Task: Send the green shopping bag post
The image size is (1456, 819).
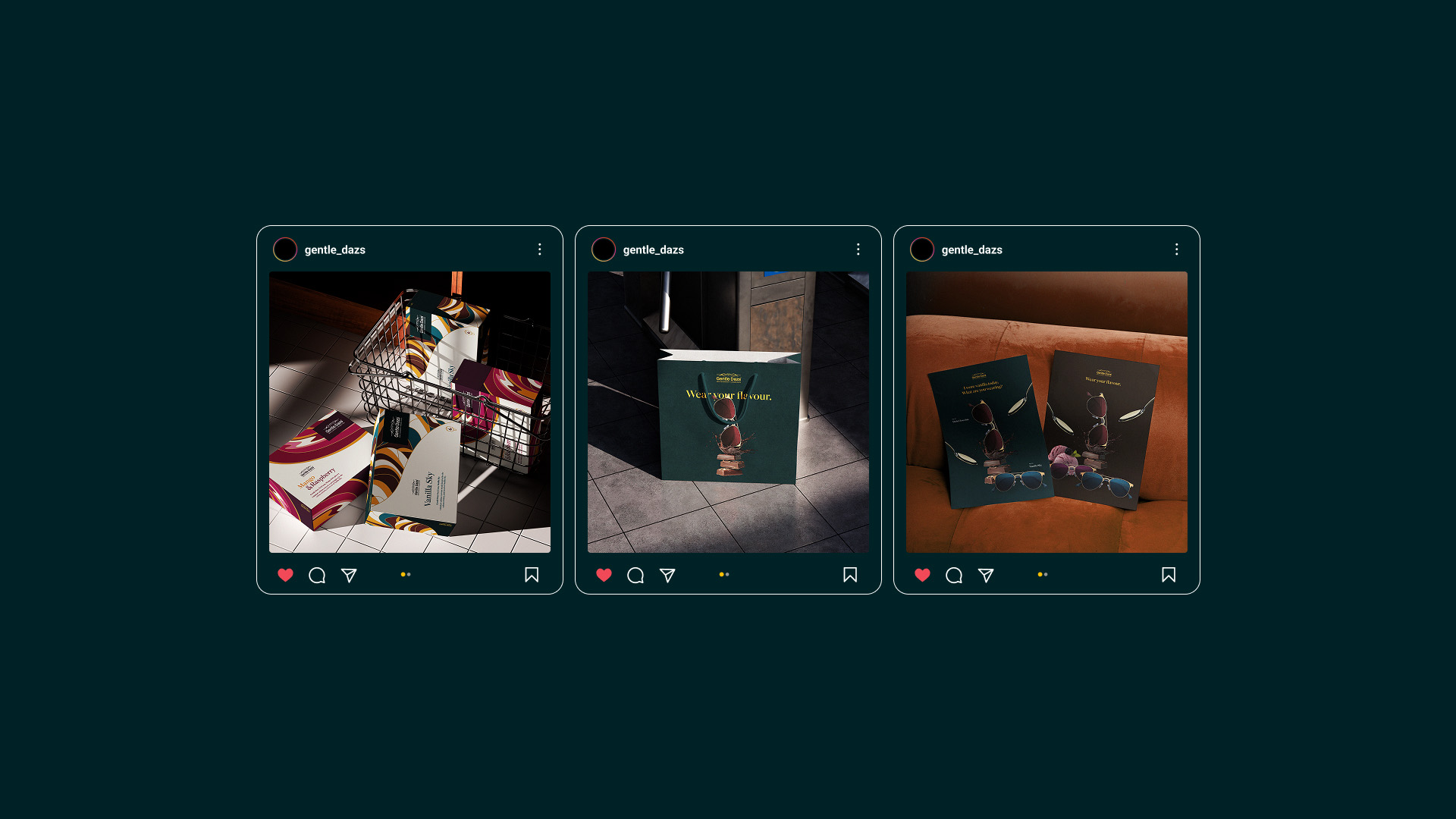Action: click(x=667, y=576)
